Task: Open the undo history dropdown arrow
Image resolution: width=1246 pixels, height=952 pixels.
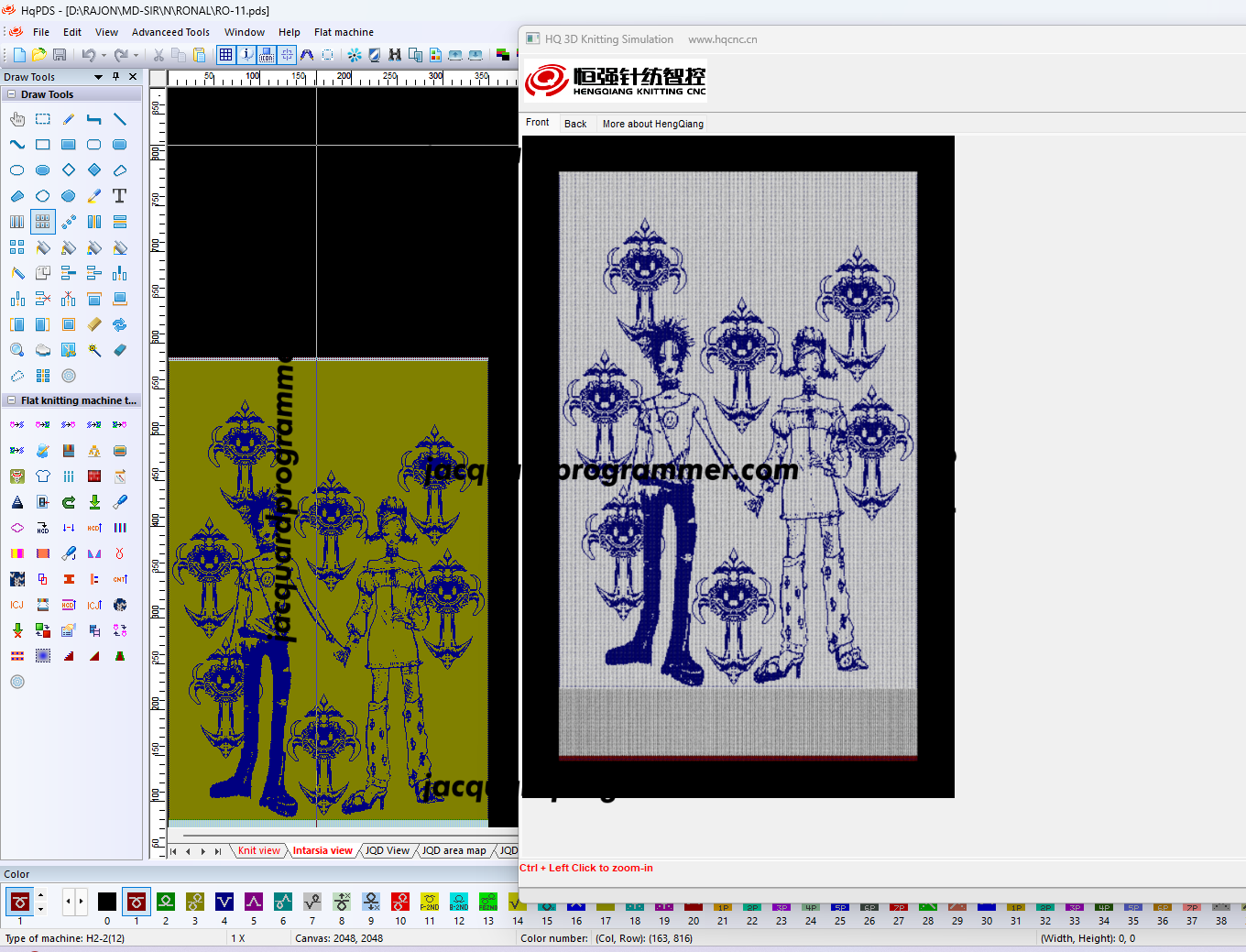Action: click(x=104, y=55)
